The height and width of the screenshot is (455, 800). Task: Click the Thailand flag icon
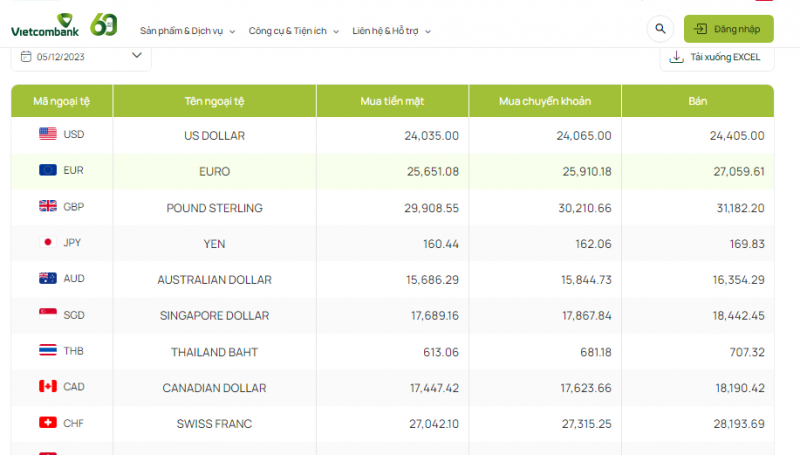tap(48, 351)
